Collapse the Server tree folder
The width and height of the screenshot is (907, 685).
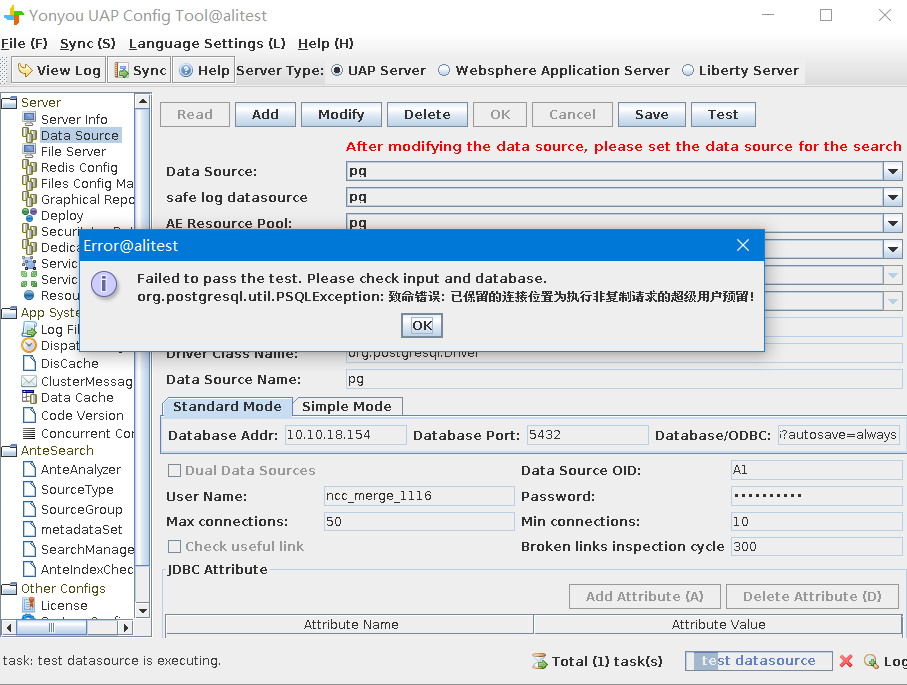9,103
